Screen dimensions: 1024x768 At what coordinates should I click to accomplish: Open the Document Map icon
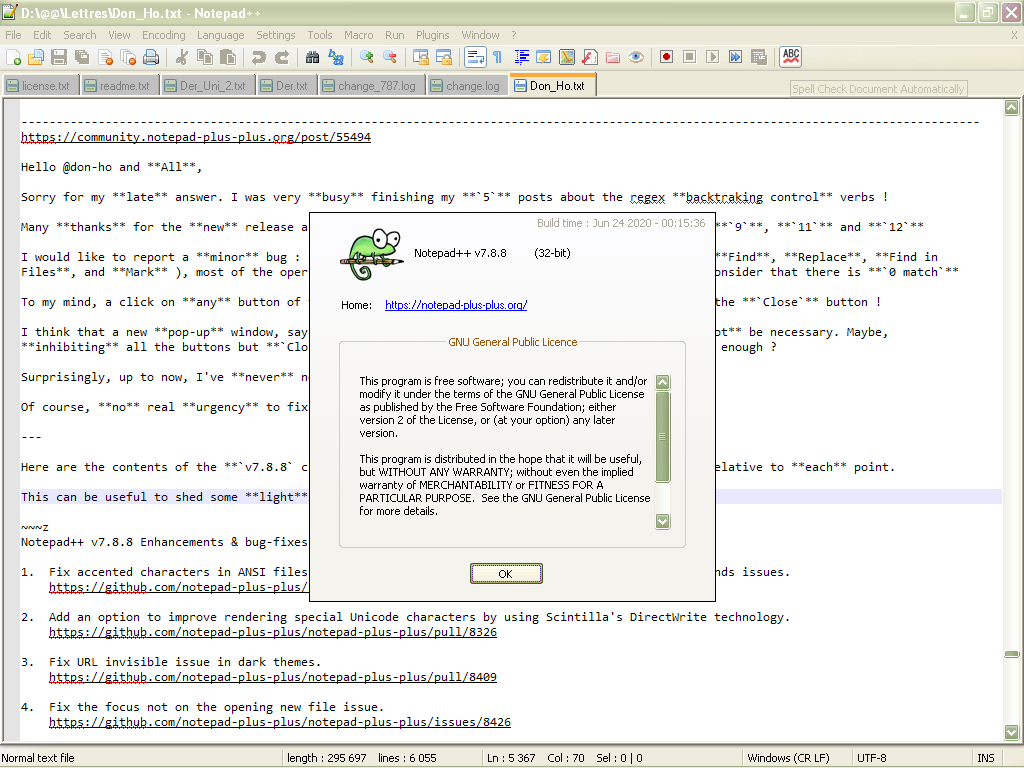coord(567,57)
